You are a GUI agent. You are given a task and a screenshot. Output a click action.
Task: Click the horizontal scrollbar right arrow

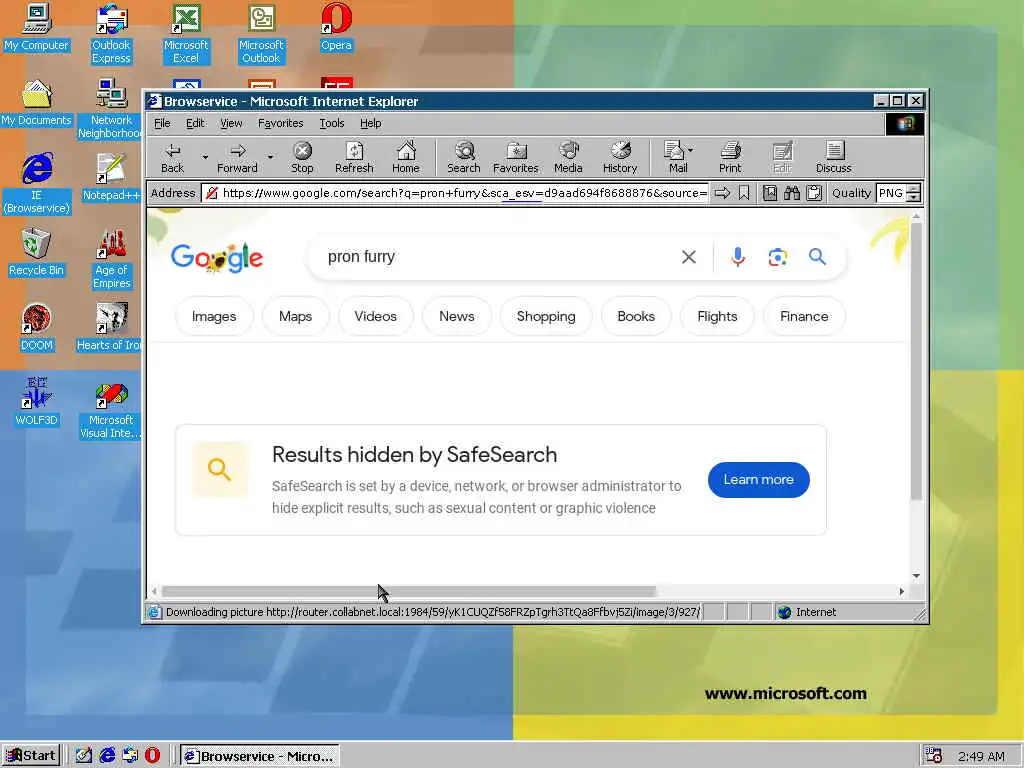click(x=902, y=591)
